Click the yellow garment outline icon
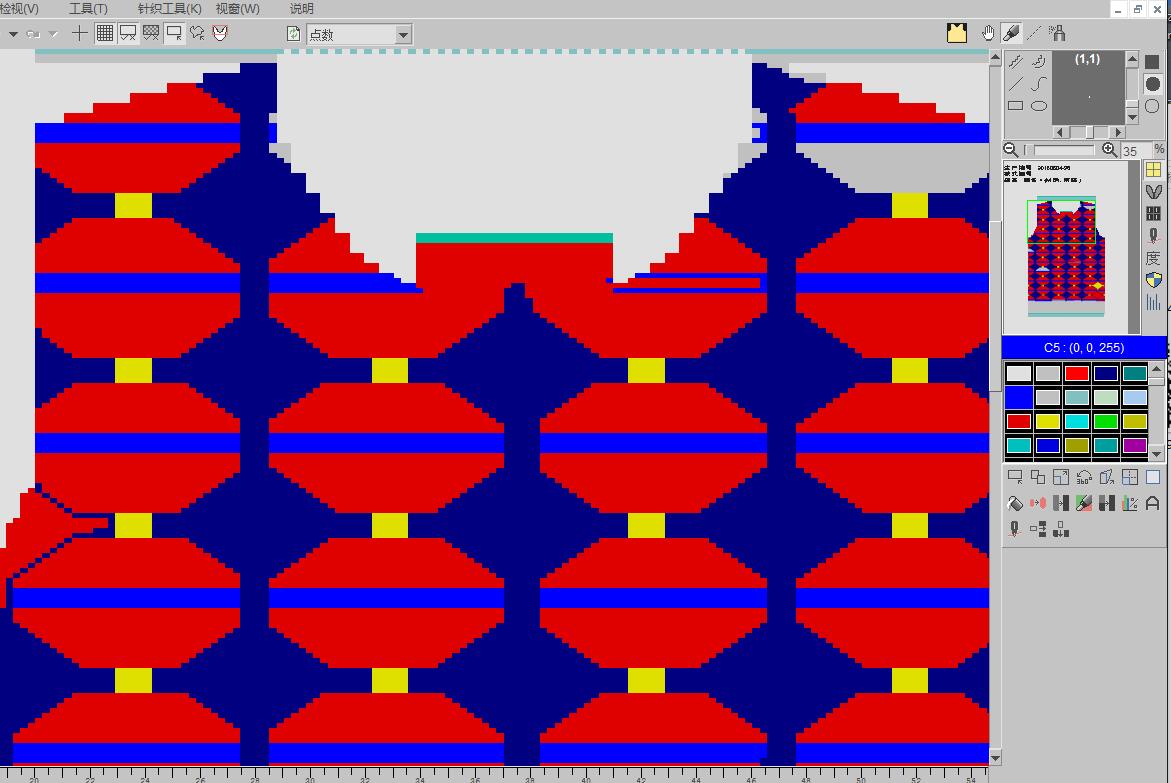 [x=957, y=33]
